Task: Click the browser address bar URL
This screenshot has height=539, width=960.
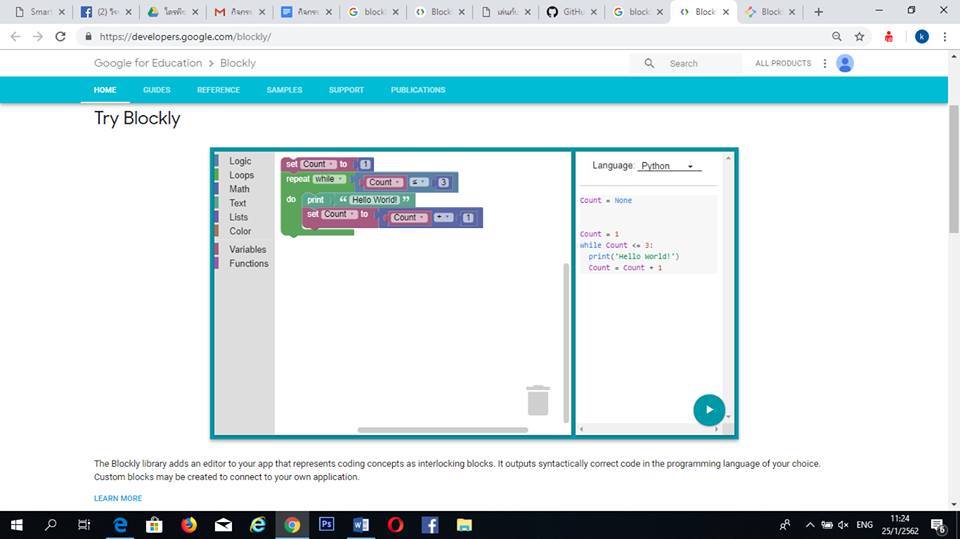Action: point(185,37)
